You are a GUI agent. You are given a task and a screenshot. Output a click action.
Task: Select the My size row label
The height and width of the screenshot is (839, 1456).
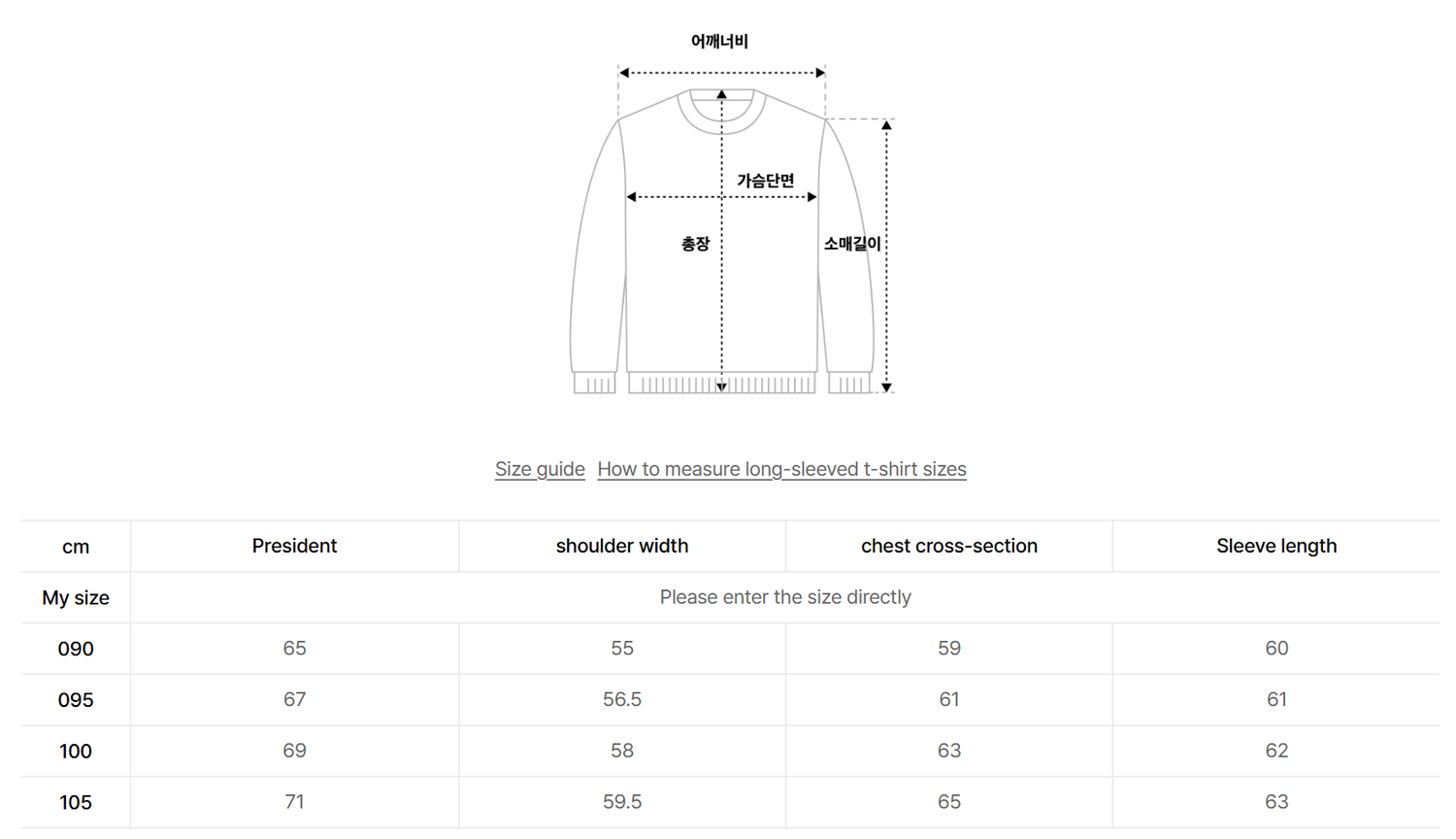[76, 598]
